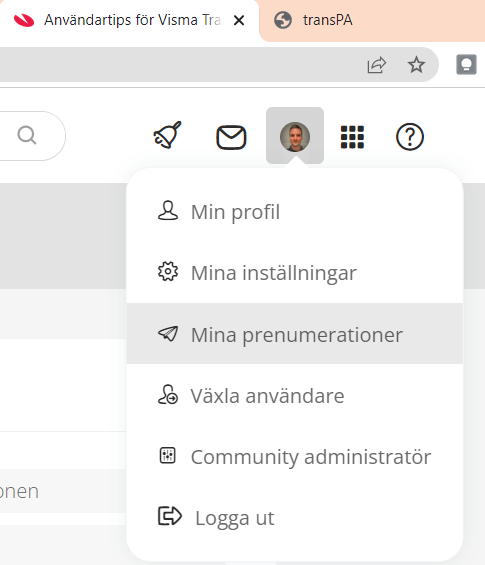This screenshot has width=485, height=565.
Task: Open the browser extension icon beside address bar
Action: (466, 65)
